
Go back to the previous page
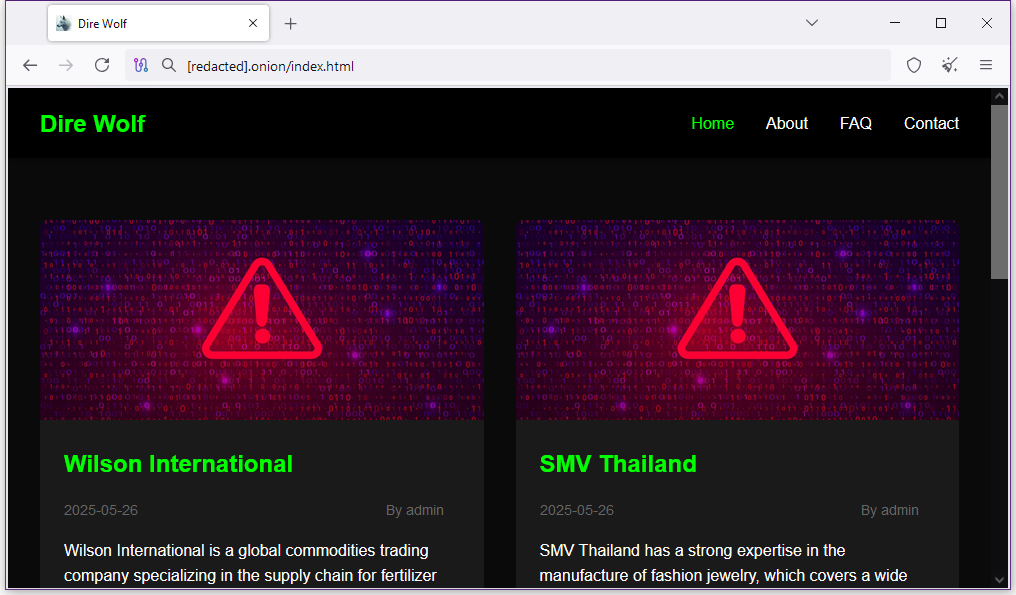coord(30,65)
